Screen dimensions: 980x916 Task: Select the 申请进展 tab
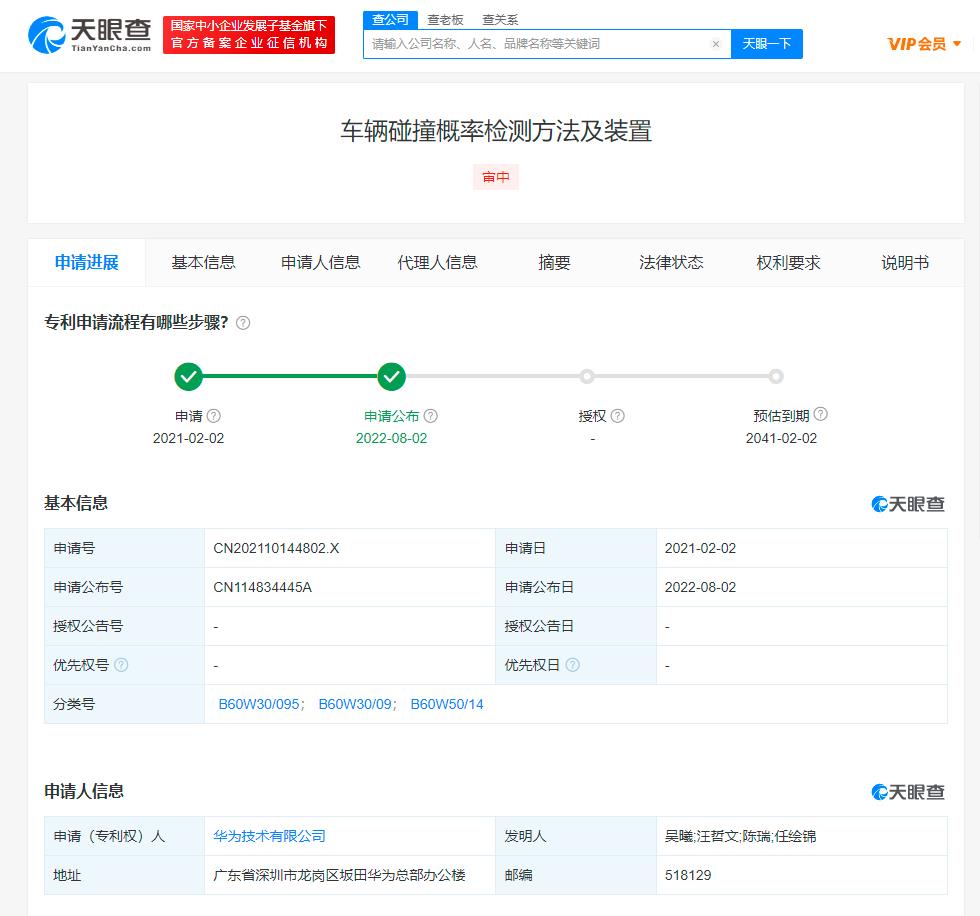pyautogui.click(x=87, y=262)
